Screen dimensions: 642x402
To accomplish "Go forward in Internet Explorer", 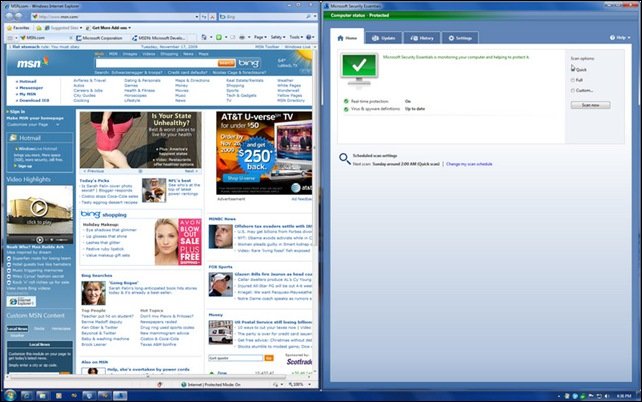I will (x=19, y=16).
